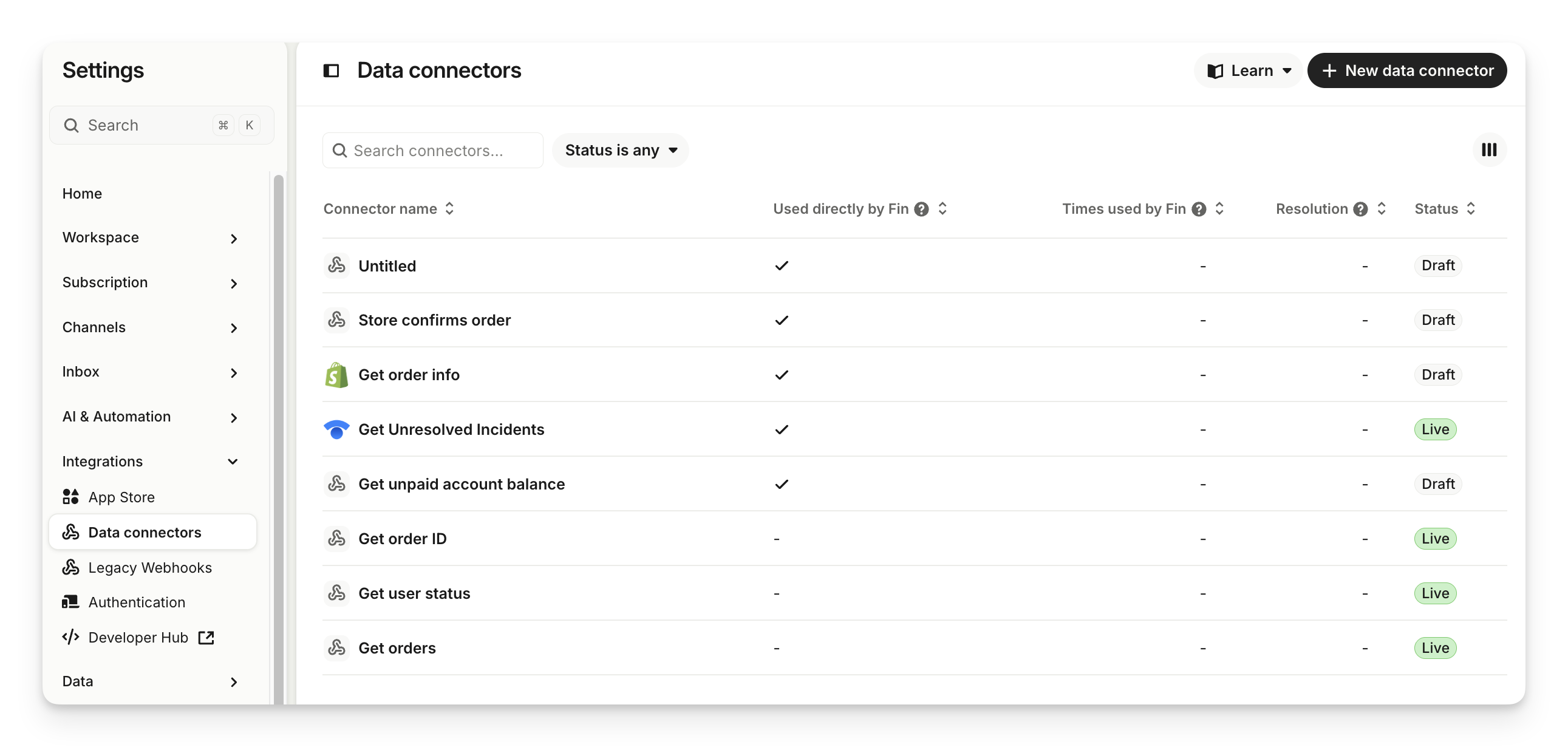
Task: Click the help icon next to Times used by Fin
Action: [x=1199, y=209]
